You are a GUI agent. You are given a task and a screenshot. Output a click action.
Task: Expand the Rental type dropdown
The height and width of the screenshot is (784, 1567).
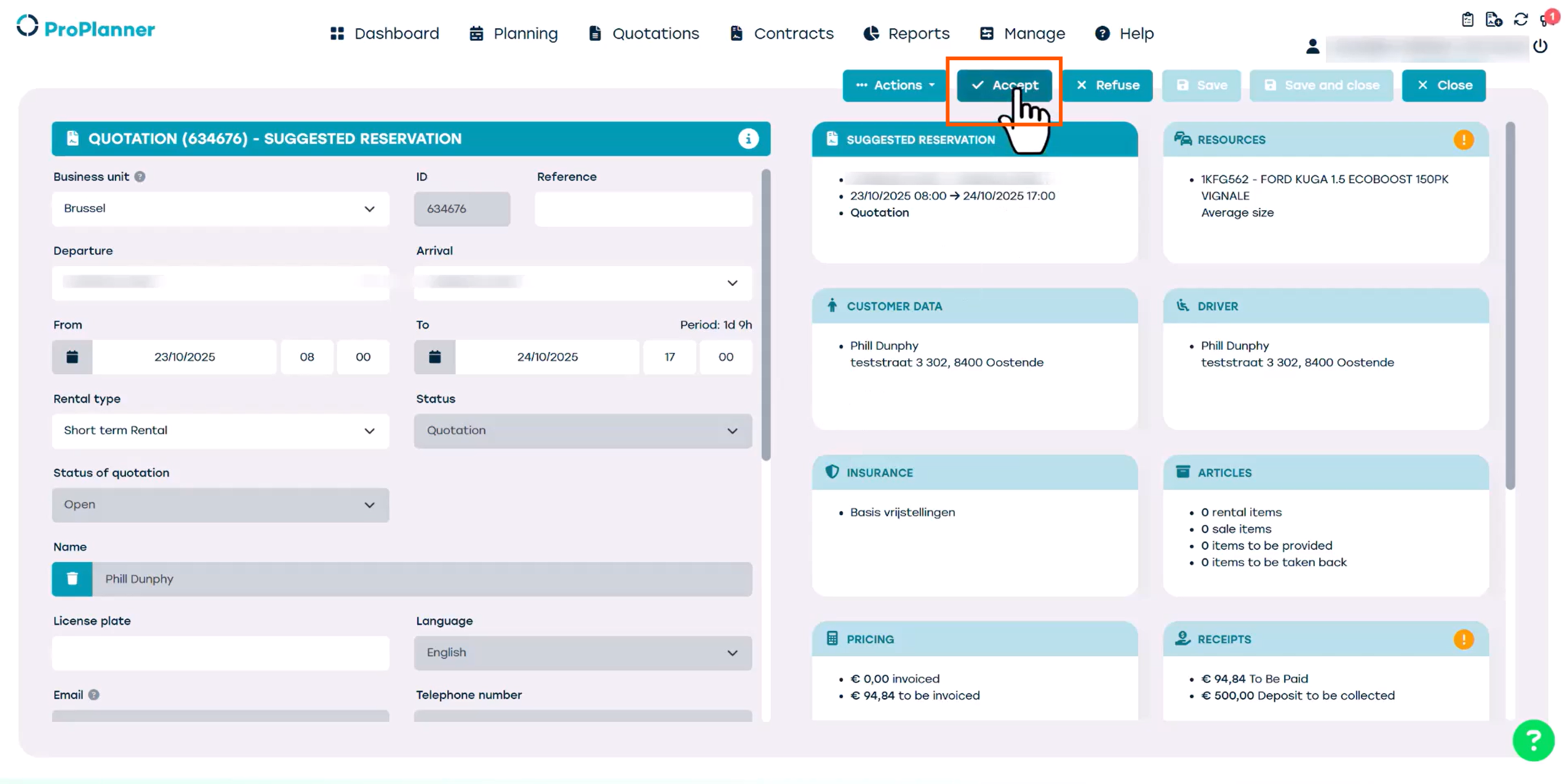pos(220,431)
